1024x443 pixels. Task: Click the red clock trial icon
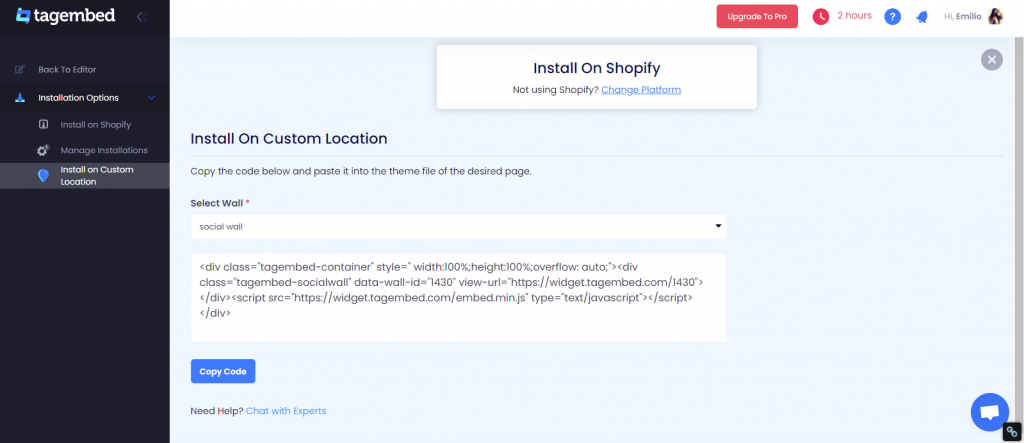coord(820,16)
